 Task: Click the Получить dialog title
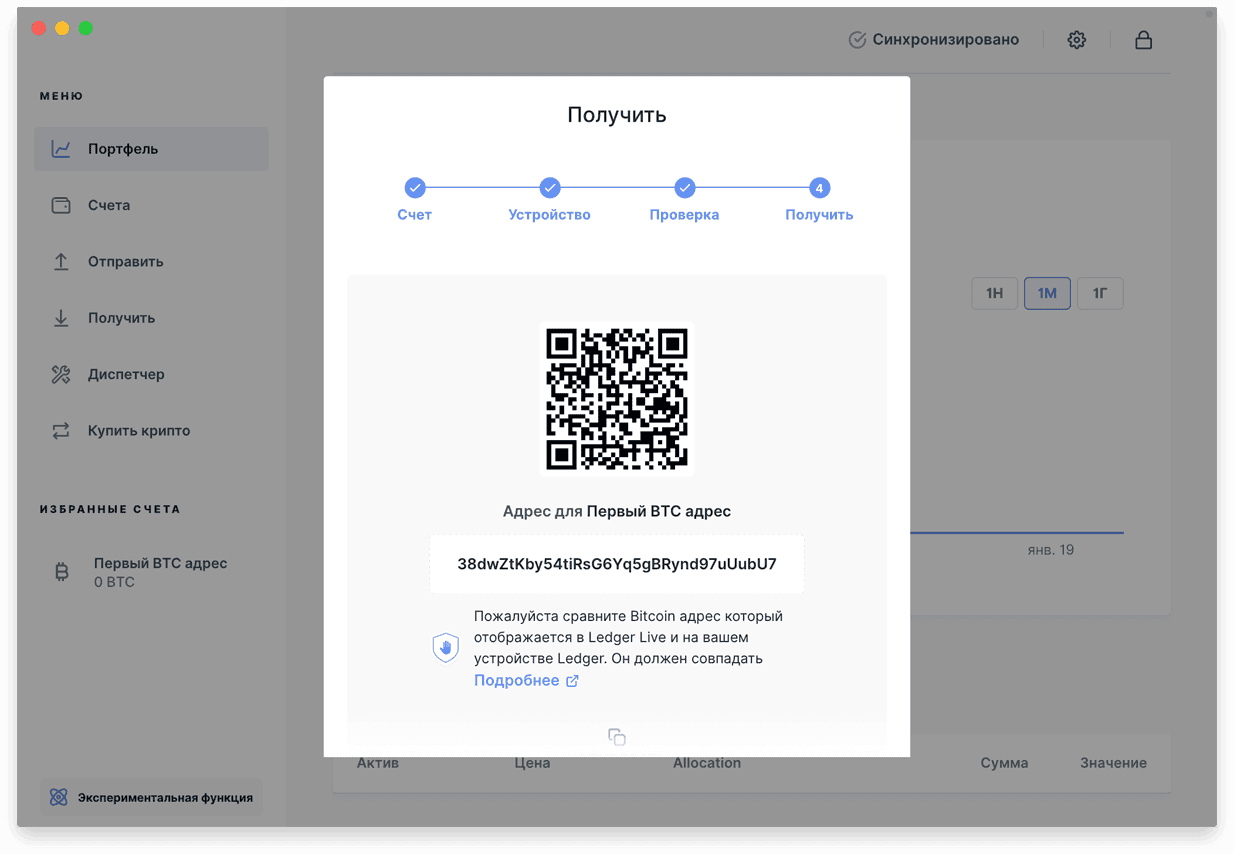617,115
